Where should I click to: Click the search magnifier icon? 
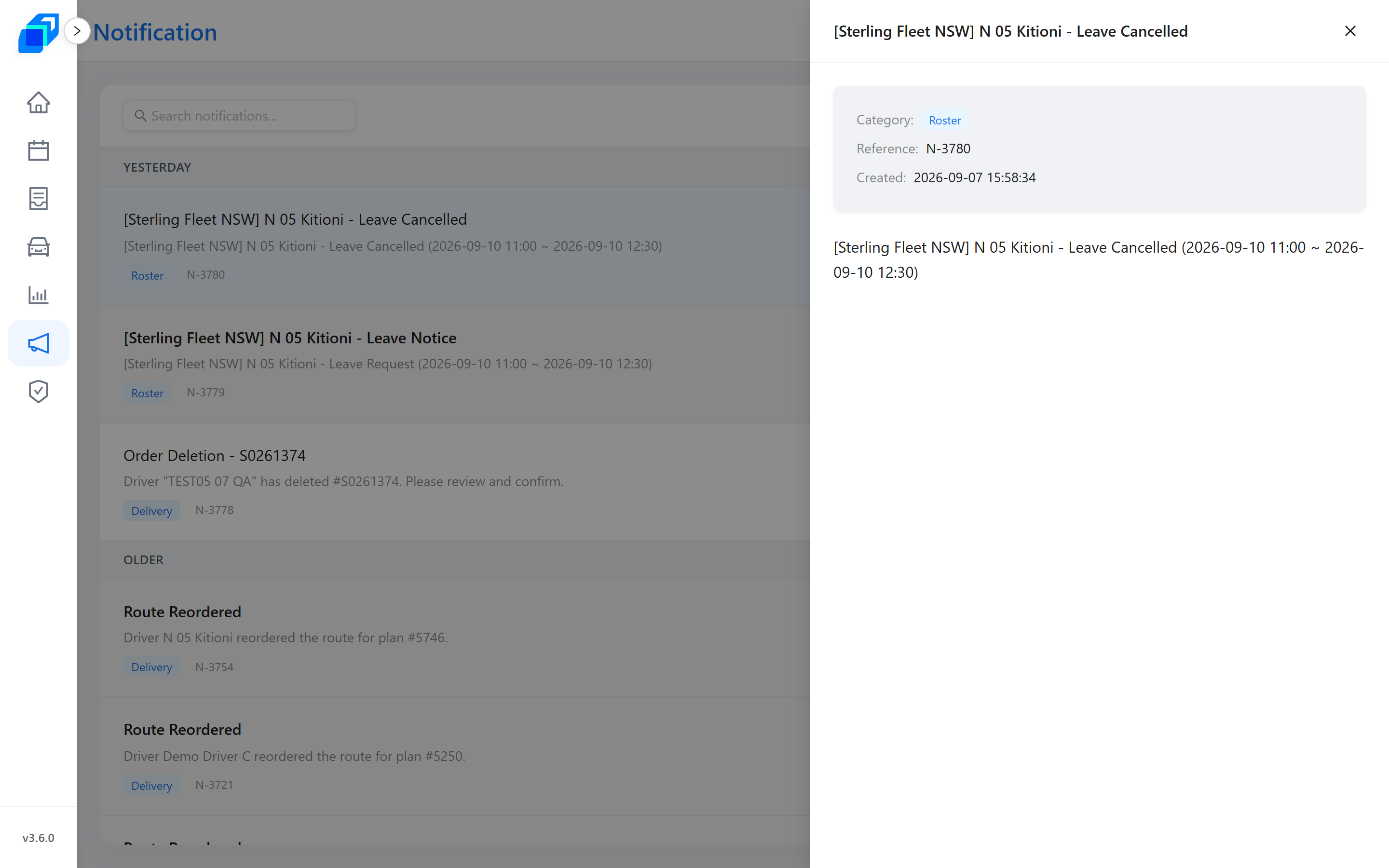140,116
